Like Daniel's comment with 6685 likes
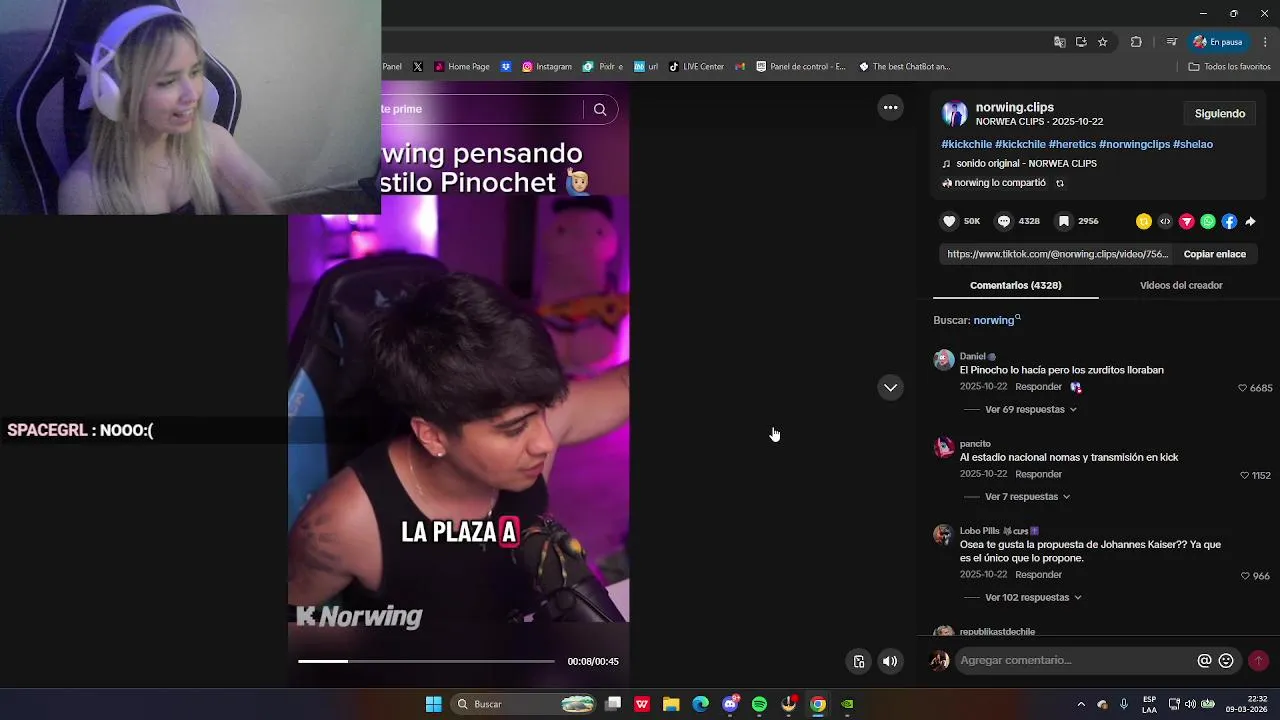Screen dimensions: 1280x720 (1243, 388)
